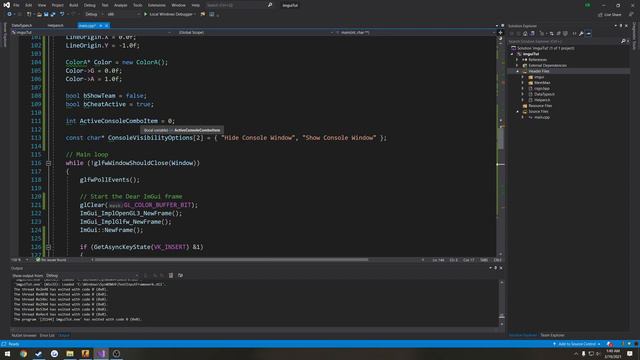Image resolution: width=640 pixels, height=360 pixels.
Task: Open Live Share
Action: 610,15
